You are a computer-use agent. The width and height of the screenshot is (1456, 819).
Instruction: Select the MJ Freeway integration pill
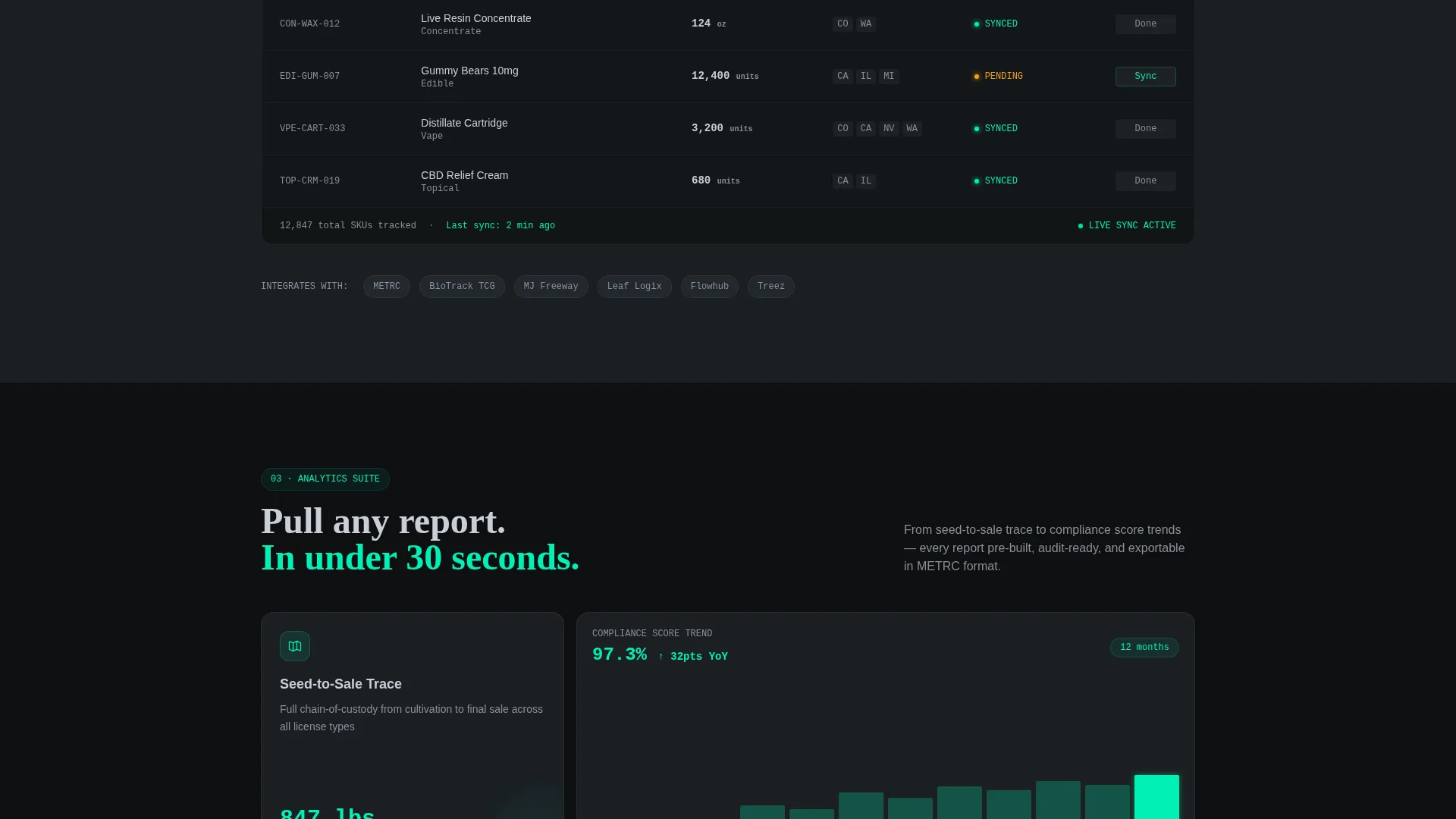(551, 287)
